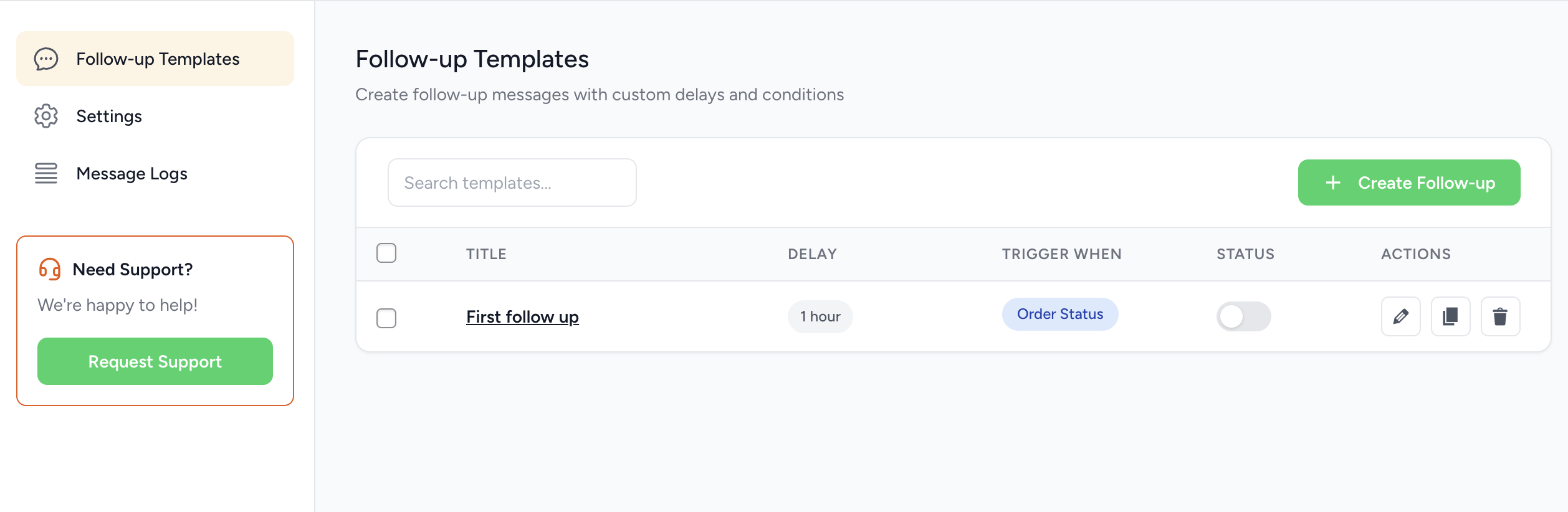Screen dimensions: 1568x512
Task: Toggle the status switch for First follow up
Action: coord(1243,316)
